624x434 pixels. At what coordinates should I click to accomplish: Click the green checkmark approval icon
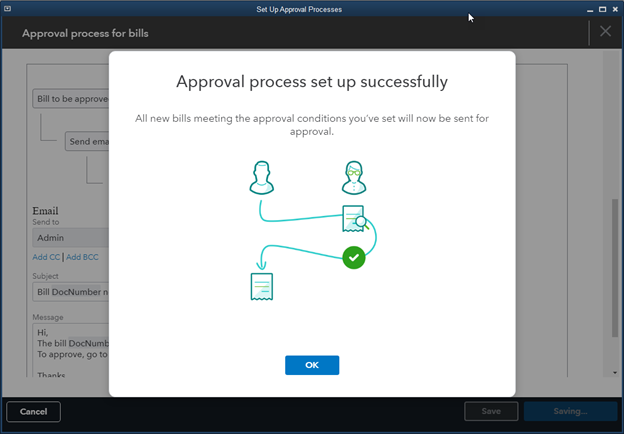tap(353, 258)
